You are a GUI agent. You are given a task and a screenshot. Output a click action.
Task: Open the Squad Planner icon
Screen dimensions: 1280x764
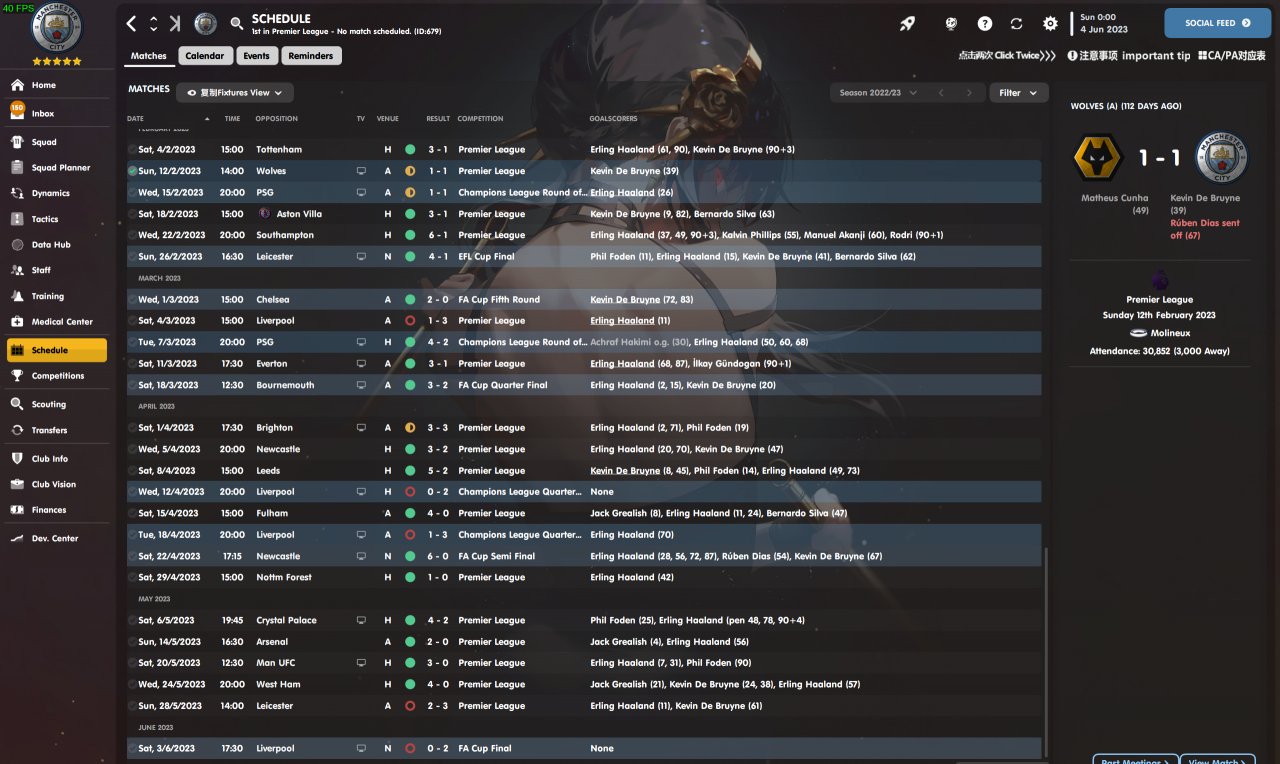pos(17,168)
